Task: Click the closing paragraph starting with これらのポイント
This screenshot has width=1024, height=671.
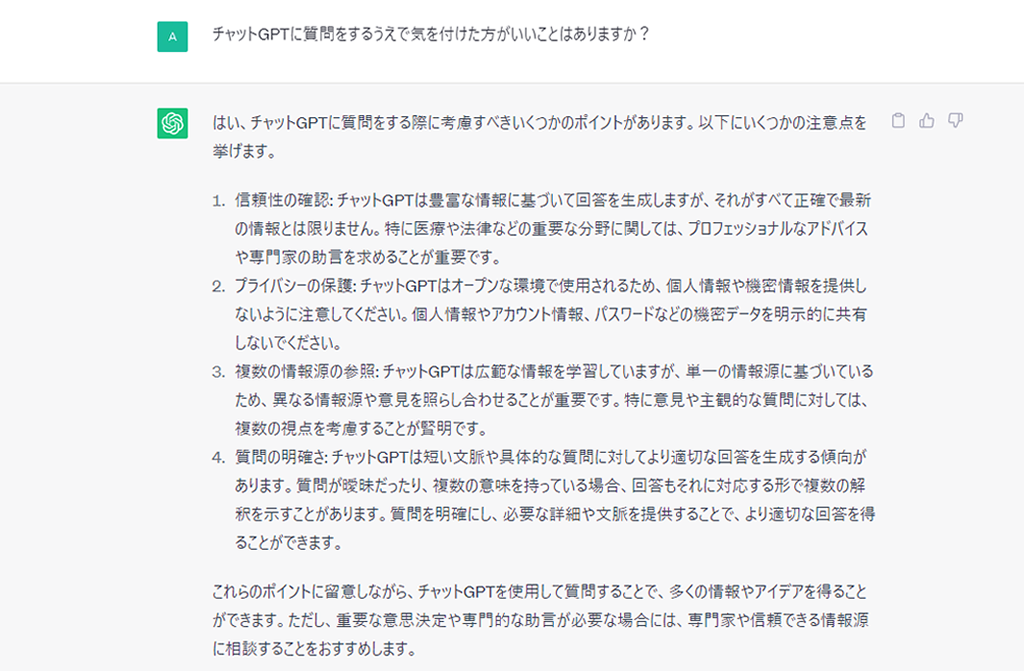Action: click(540, 591)
